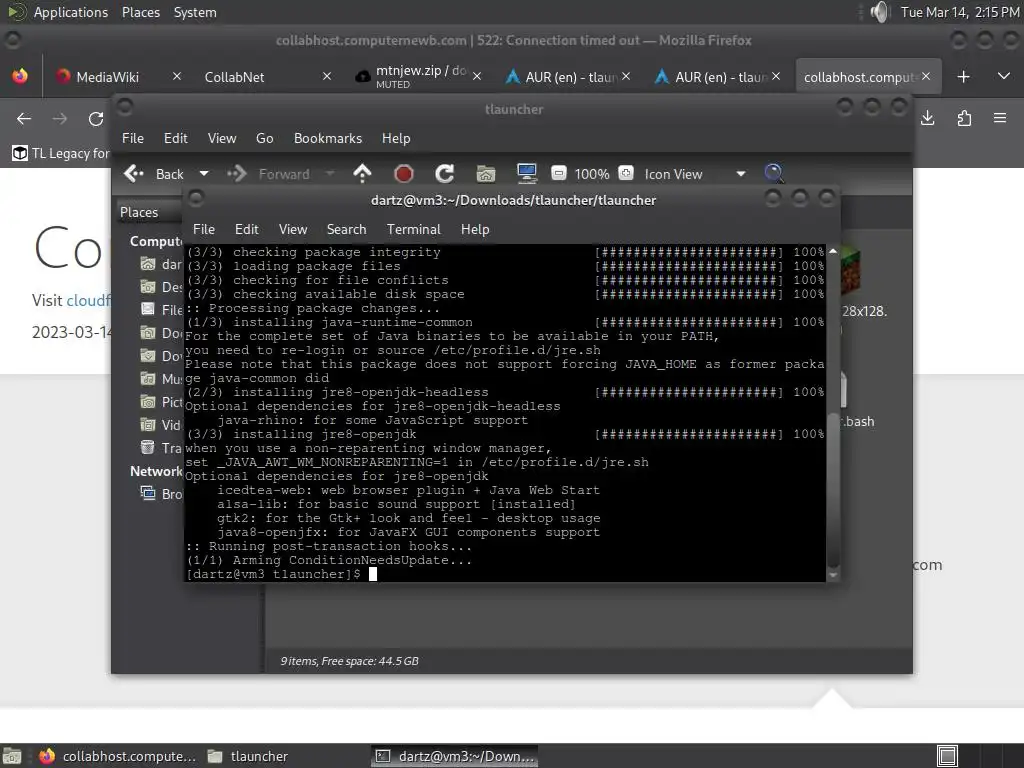The image size is (1024, 768).
Task: Click the clock showing Tue Mar 14
Action: 959,12
